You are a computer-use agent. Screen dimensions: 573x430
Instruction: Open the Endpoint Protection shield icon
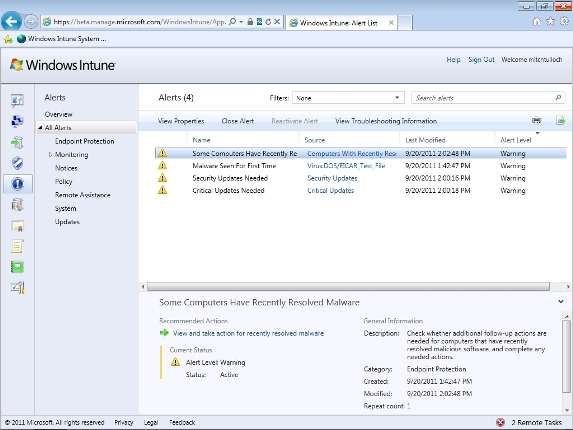pos(17,163)
